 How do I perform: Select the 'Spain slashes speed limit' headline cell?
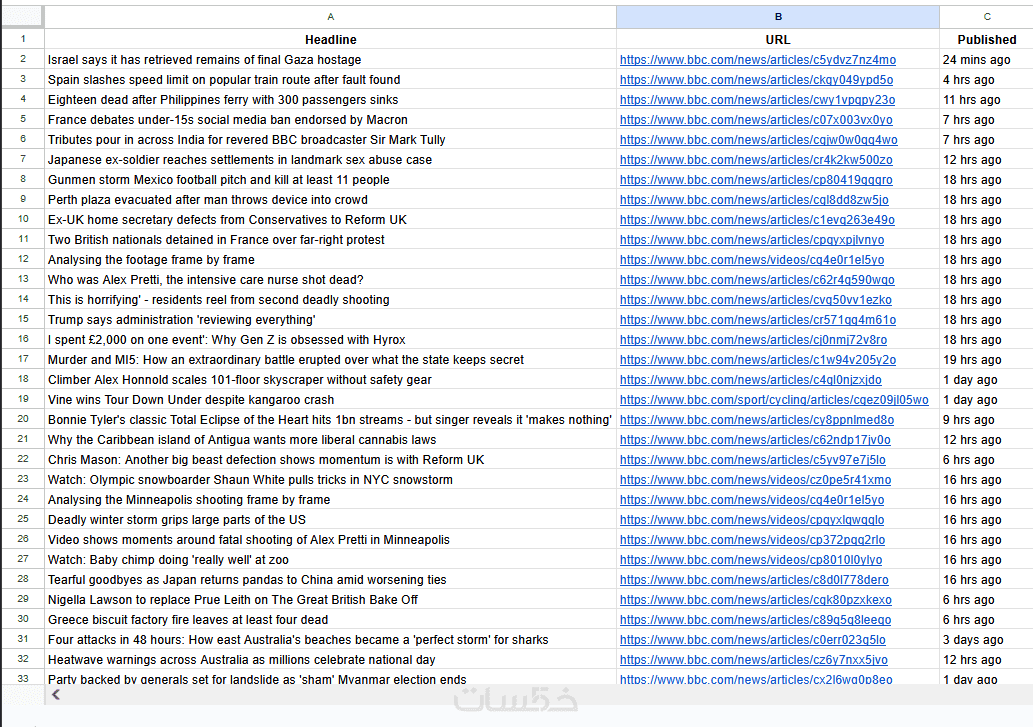click(330, 80)
